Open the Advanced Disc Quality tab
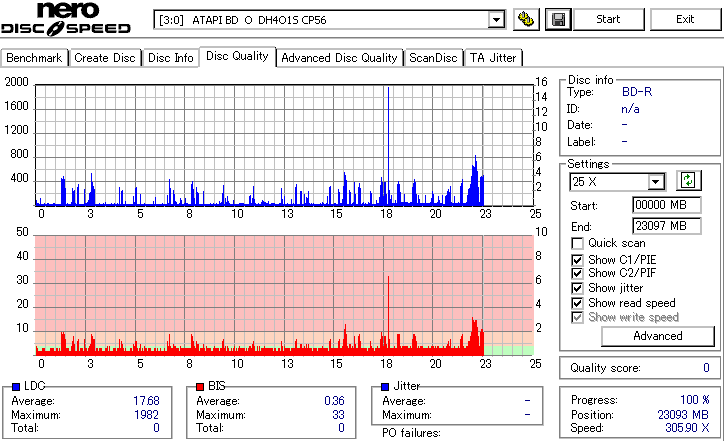The height and width of the screenshot is (441, 724). [x=339, y=58]
